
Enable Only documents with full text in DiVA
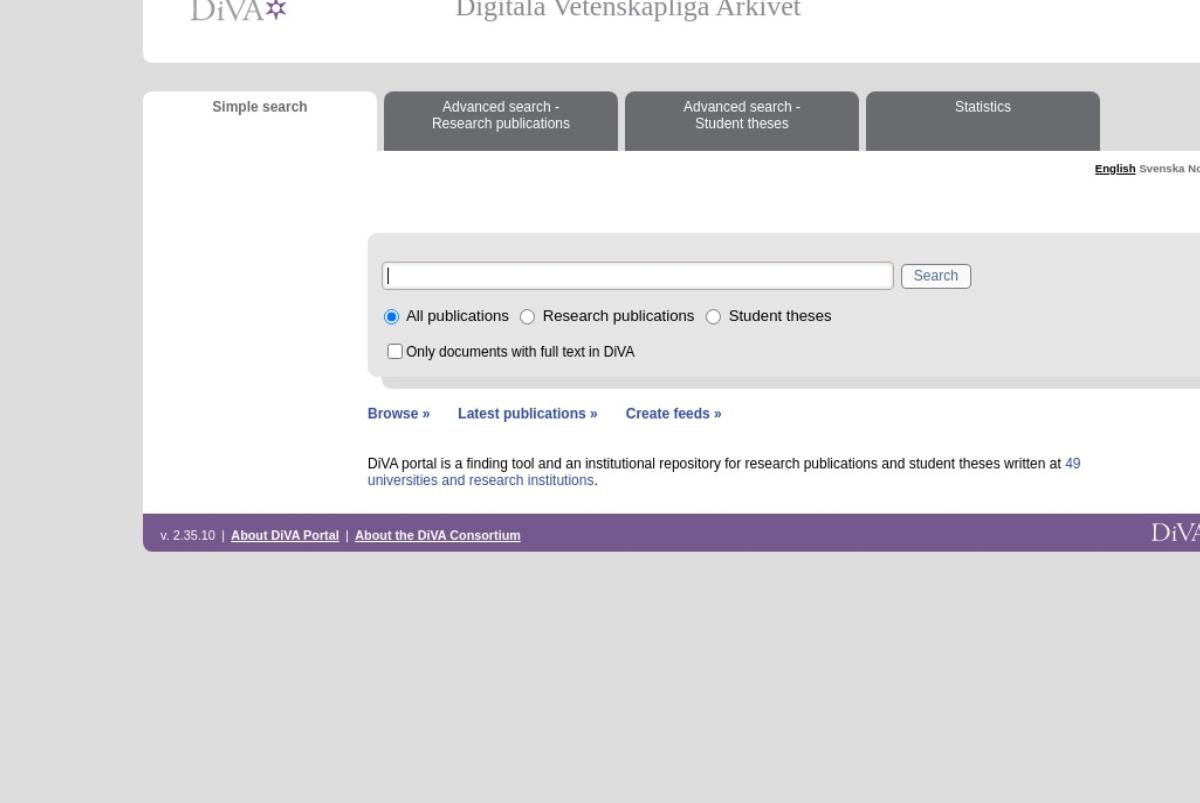[x=395, y=351]
